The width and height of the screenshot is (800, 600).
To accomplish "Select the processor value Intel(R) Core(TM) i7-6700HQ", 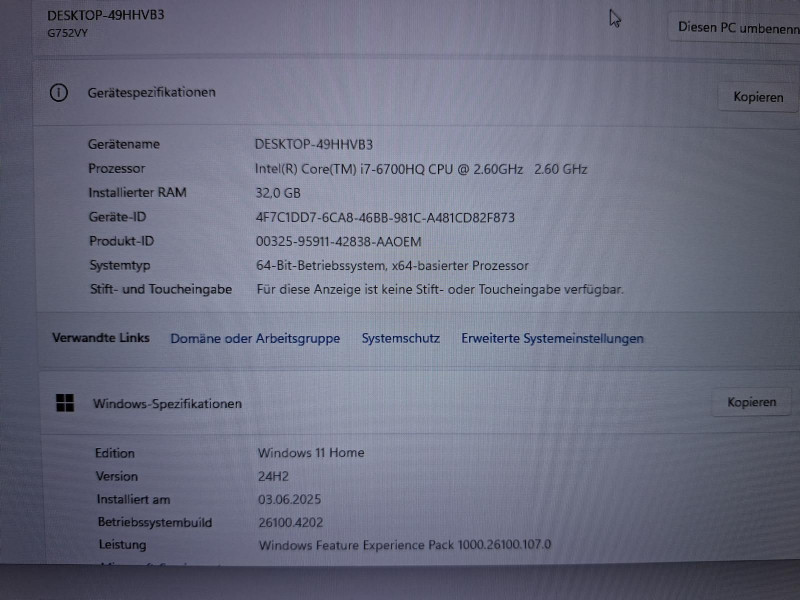I will click(421, 169).
